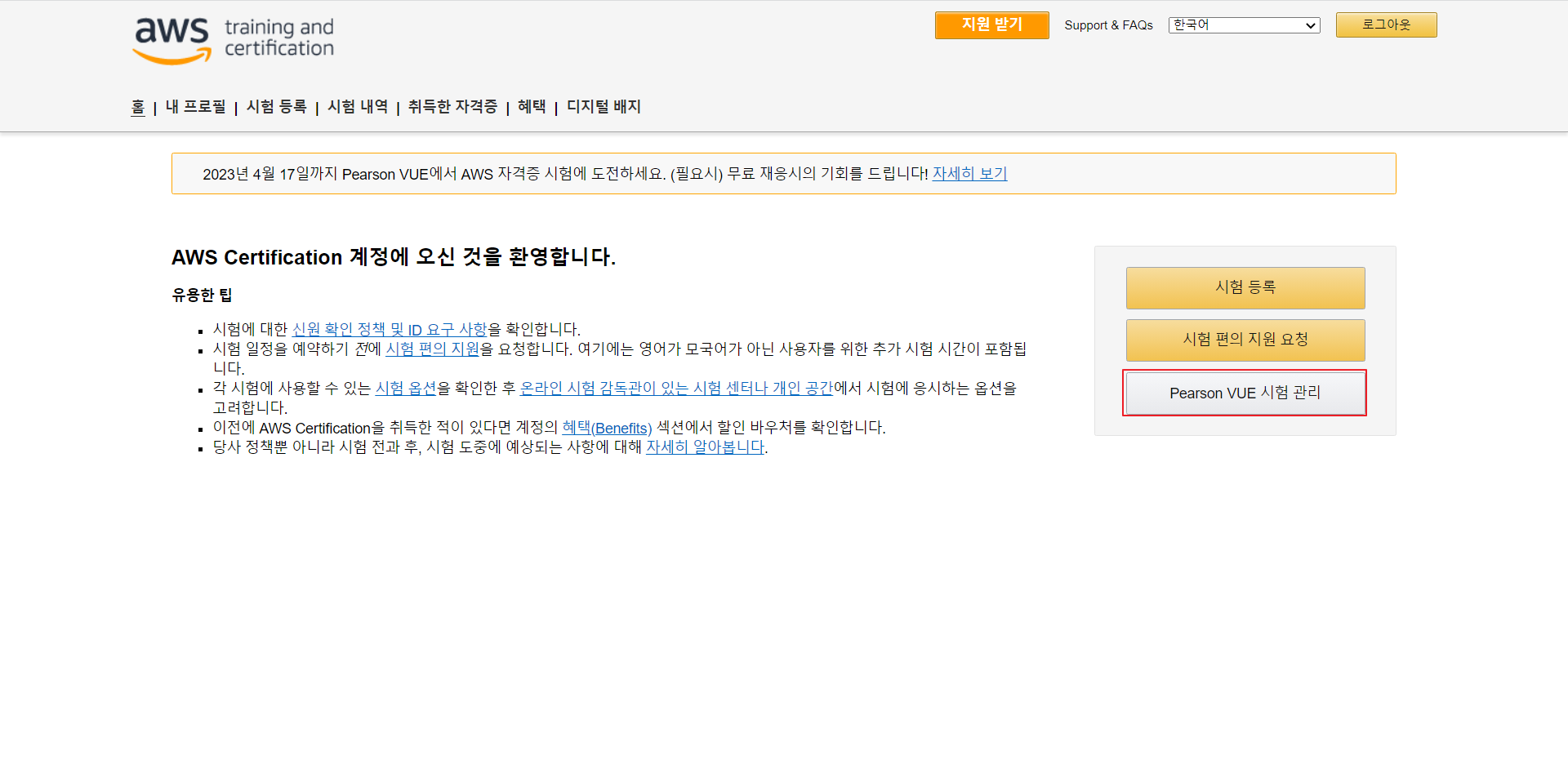Image resolution: width=1568 pixels, height=769 pixels.
Task: Open the 시험 옵션 link
Action: coord(406,389)
